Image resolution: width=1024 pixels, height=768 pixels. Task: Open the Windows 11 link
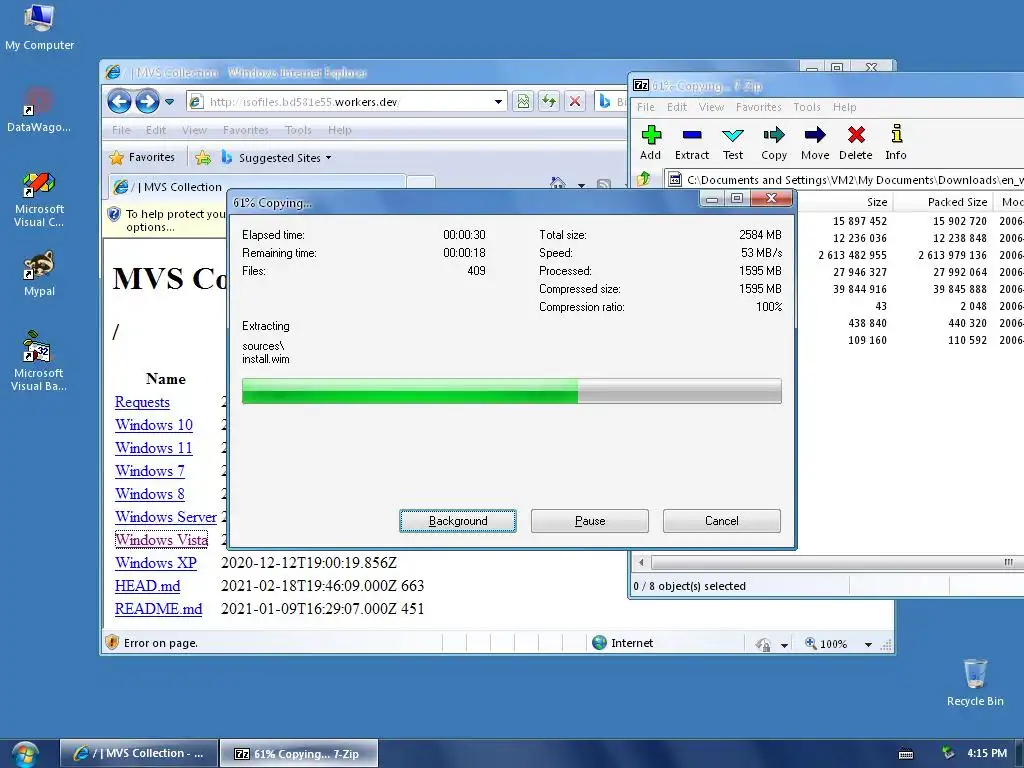(154, 448)
